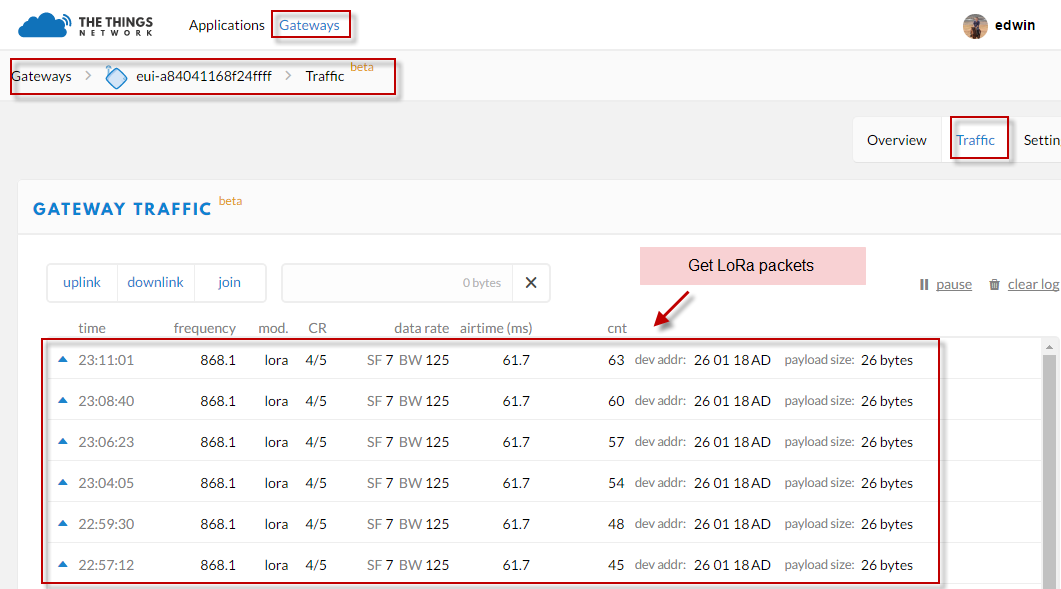
Task: Select counter value 63
Action: 616,360
